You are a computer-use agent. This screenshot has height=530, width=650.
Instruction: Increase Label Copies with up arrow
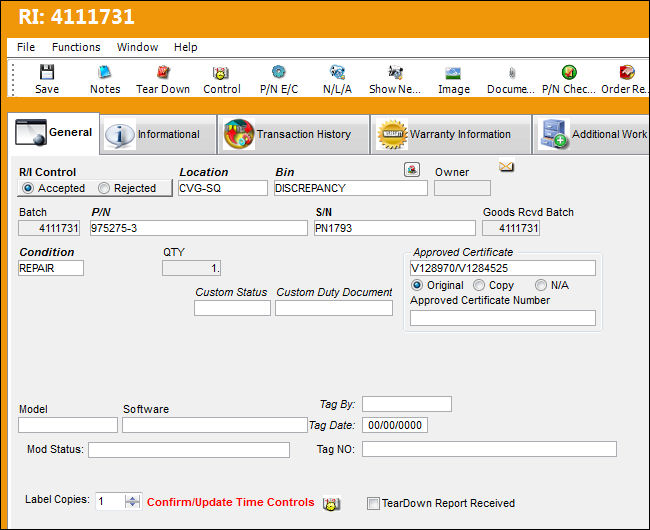[132, 498]
